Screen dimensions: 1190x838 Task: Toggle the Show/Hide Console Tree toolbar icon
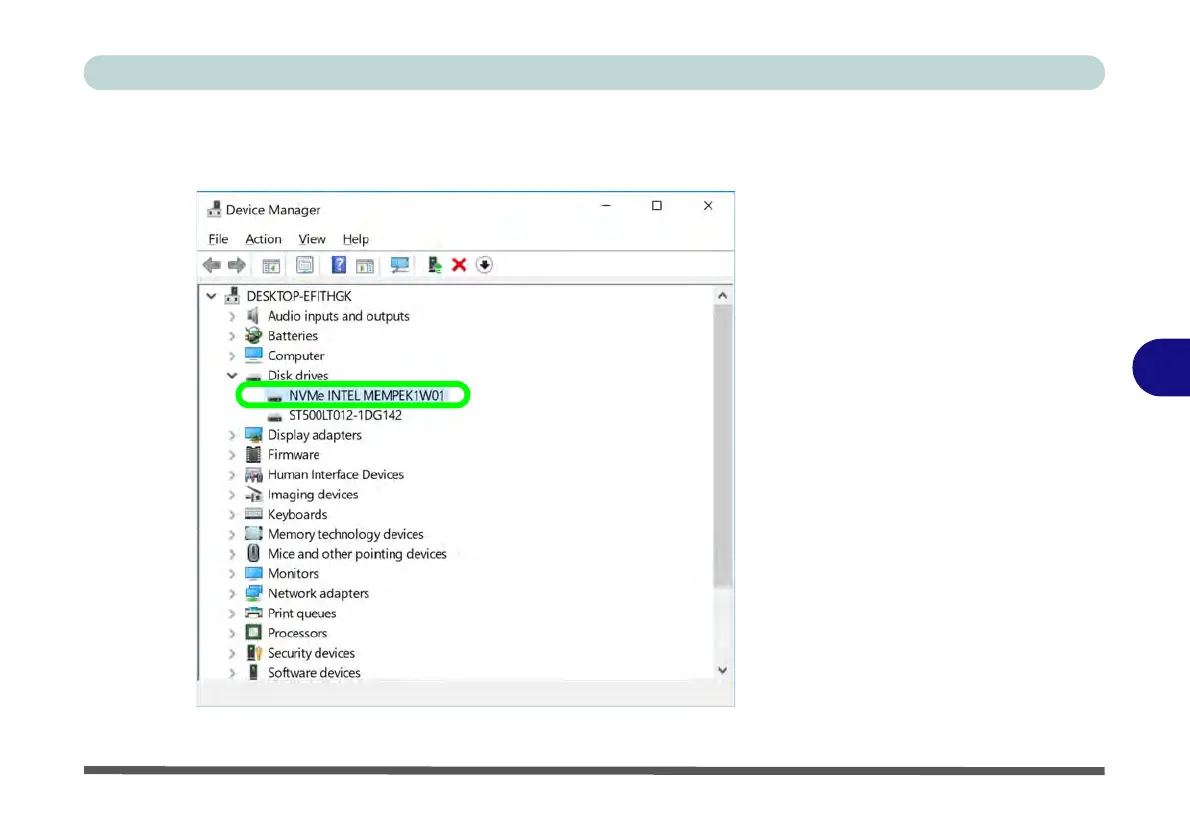click(x=271, y=266)
